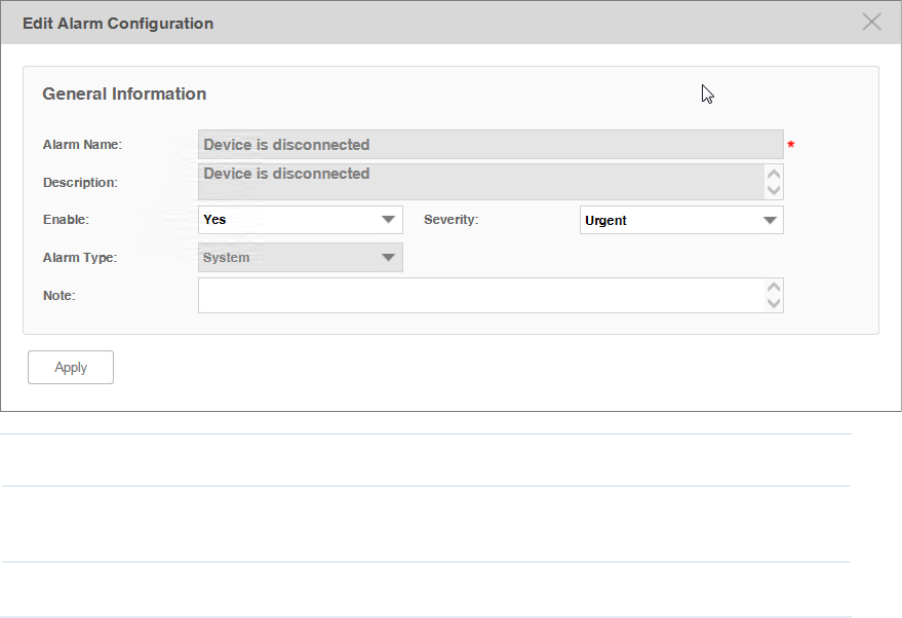Click the Enable label
This screenshot has width=902, height=618.
(66, 219)
